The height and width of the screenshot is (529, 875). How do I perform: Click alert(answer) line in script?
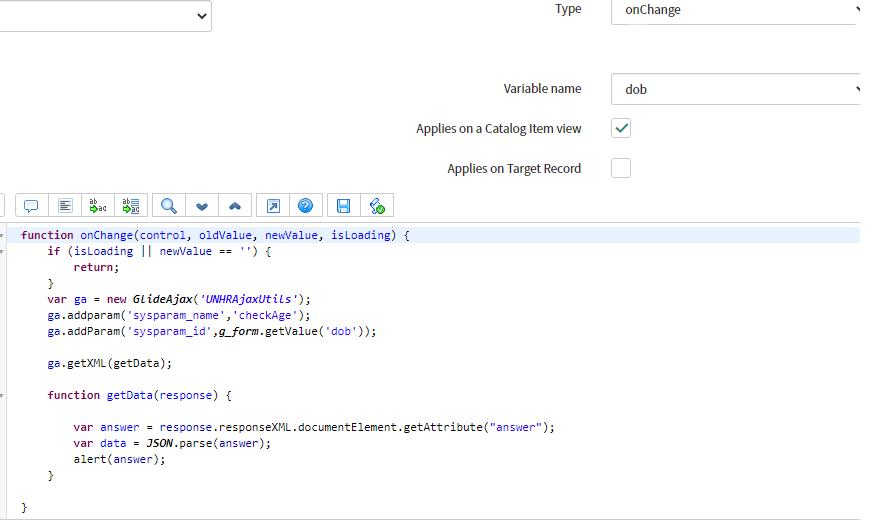tap(119, 459)
